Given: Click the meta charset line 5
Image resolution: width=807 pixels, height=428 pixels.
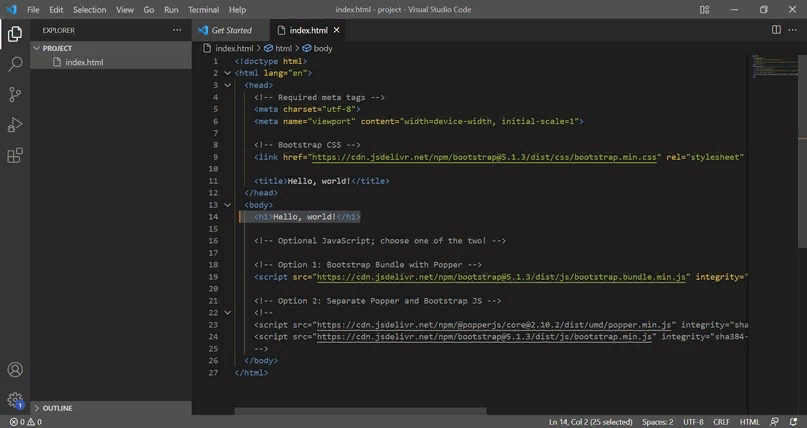Looking at the screenshot, I should tap(307, 109).
